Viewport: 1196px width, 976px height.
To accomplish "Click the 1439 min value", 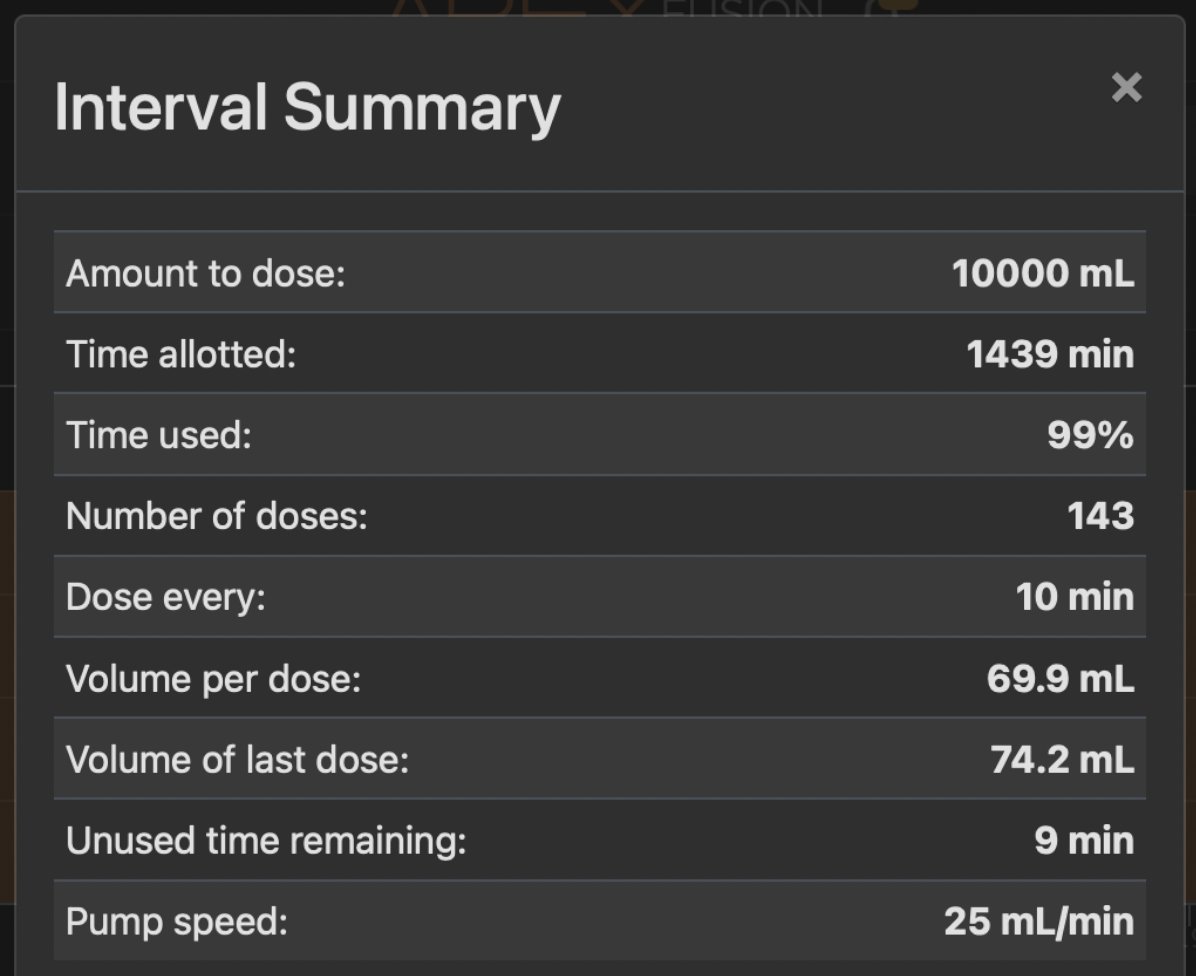I will pyautogui.click(x=1050, y=354).
